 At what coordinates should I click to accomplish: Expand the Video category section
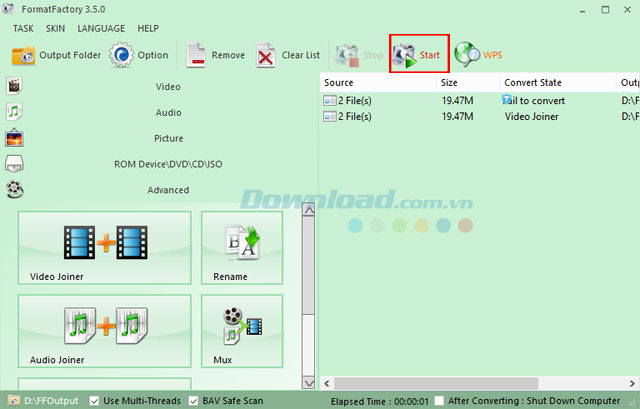[x=168, y=87]
